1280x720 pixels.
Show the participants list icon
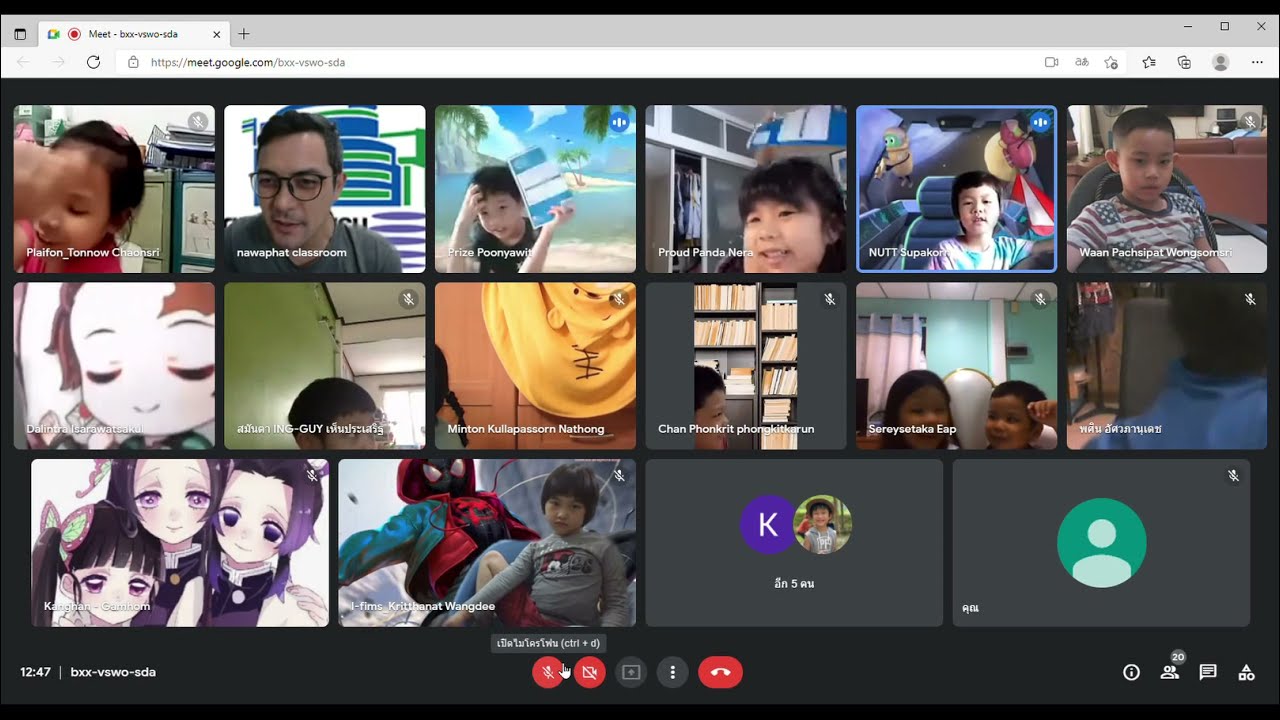(1170, 671)
